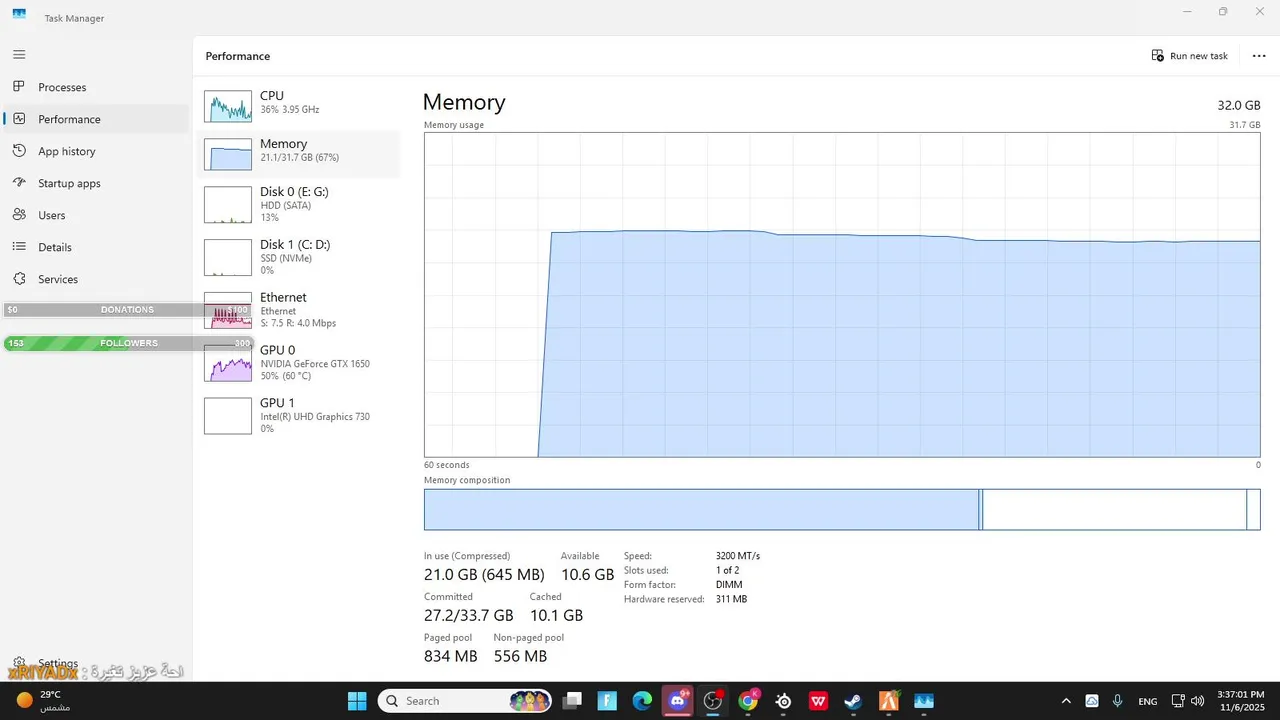
Task: Click the Slots used 1 of 2 value
Action: point(728,570)
